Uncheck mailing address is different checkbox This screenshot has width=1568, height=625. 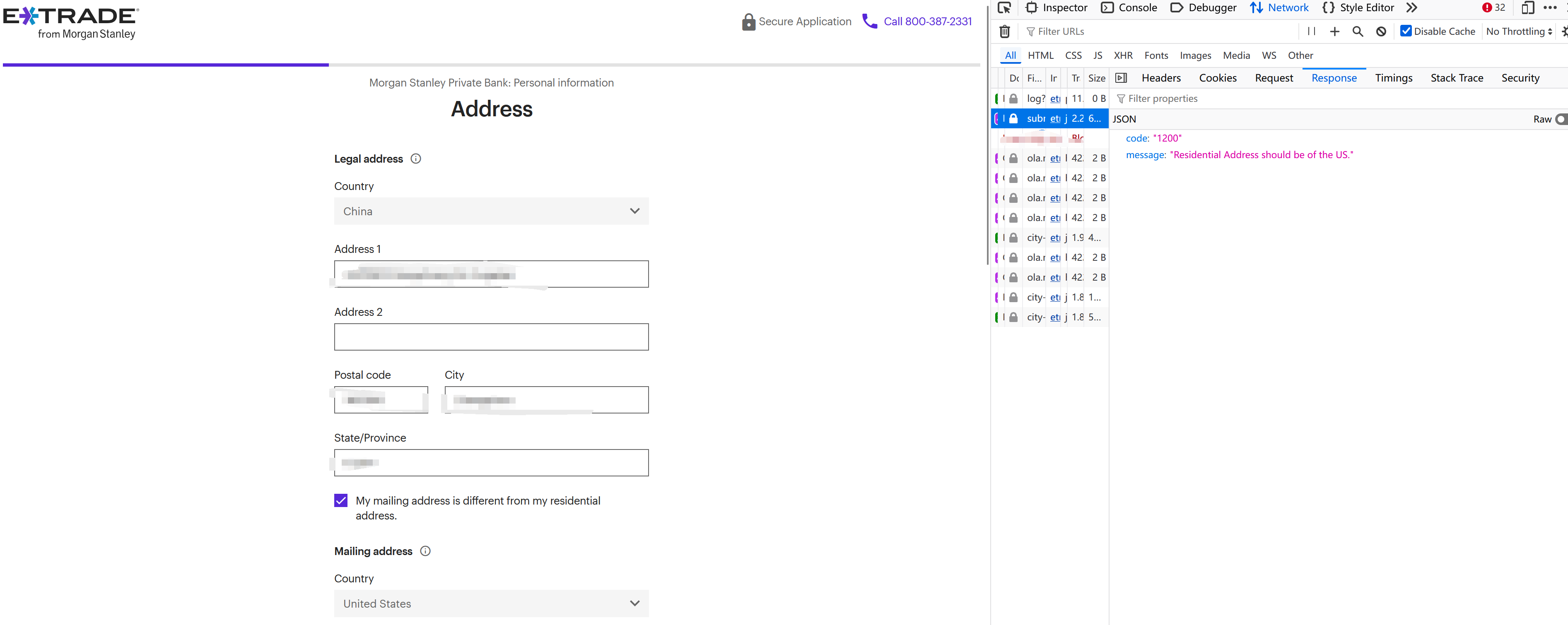[341, 501]
